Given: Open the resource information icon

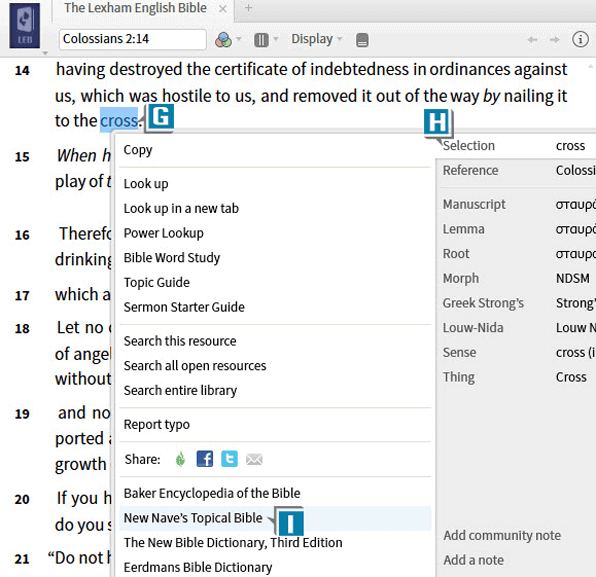Looking at the screenshot, I should point(580,39).
